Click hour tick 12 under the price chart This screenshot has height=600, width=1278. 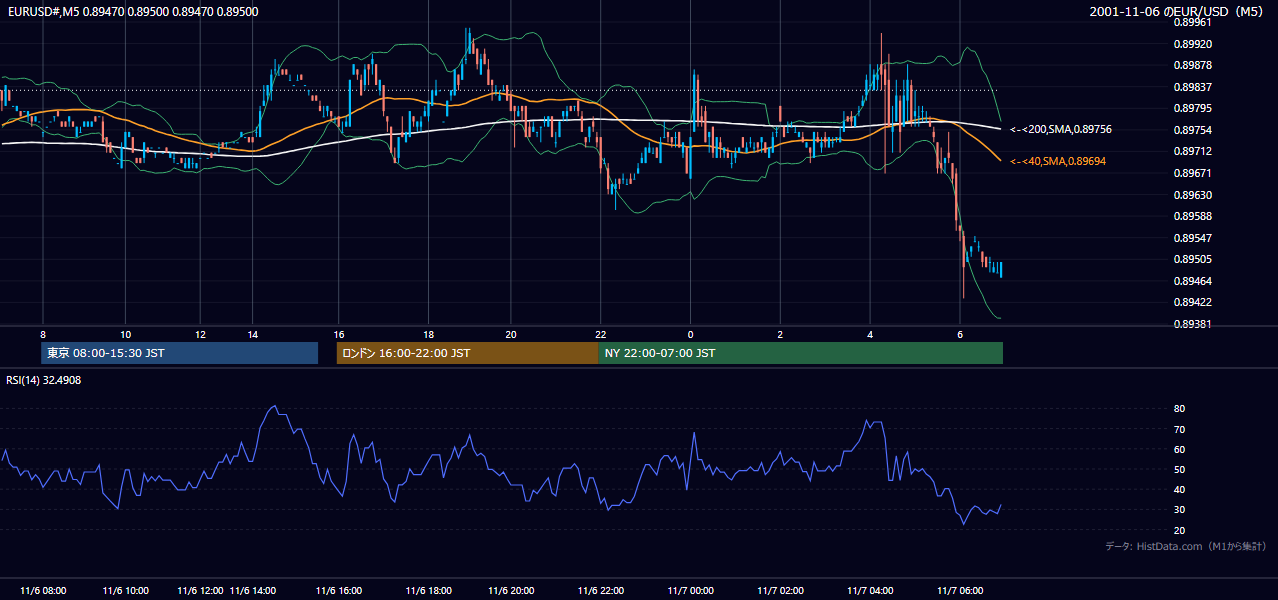(x=200, y=334)
